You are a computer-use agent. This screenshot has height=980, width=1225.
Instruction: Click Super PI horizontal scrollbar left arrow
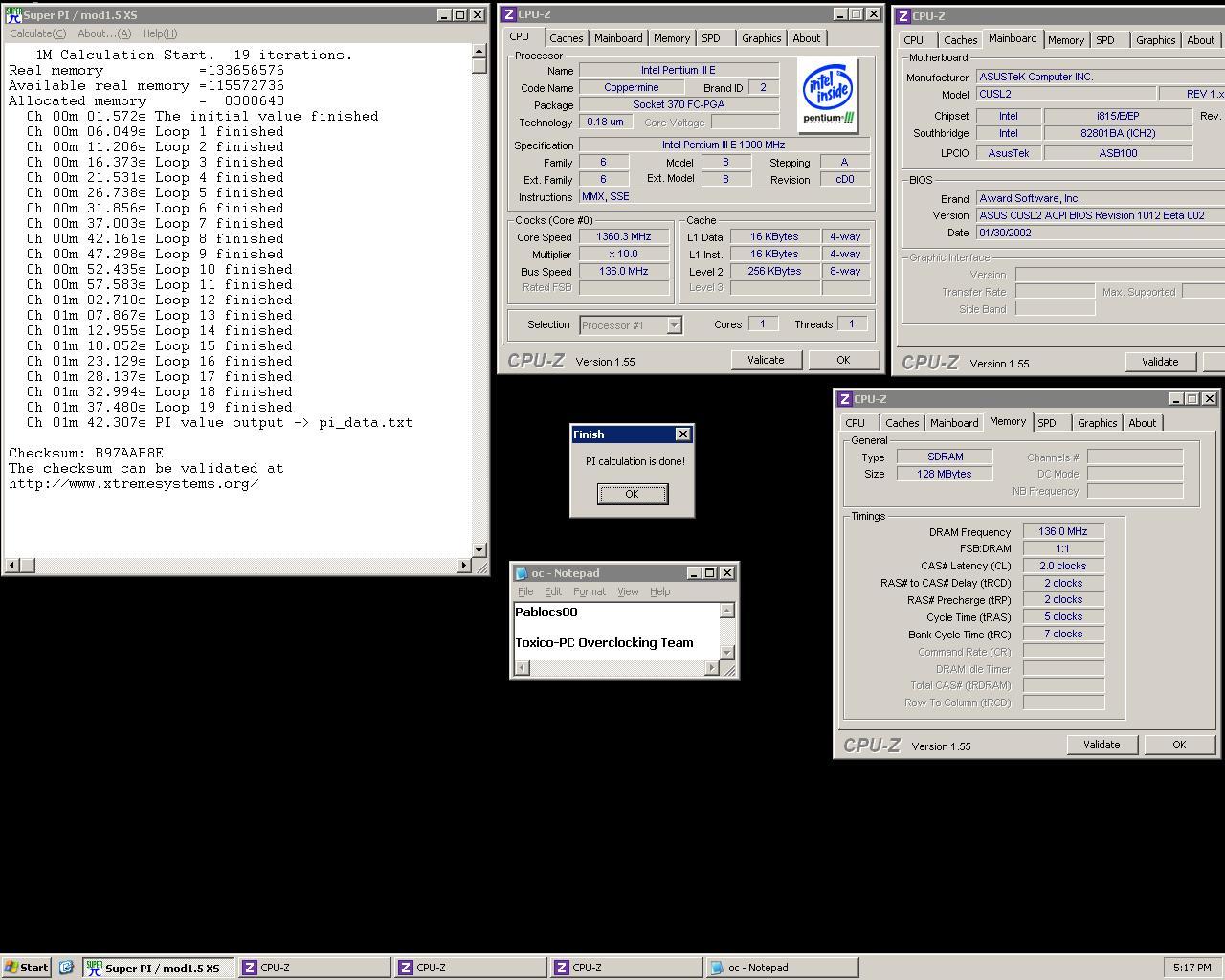12,566
